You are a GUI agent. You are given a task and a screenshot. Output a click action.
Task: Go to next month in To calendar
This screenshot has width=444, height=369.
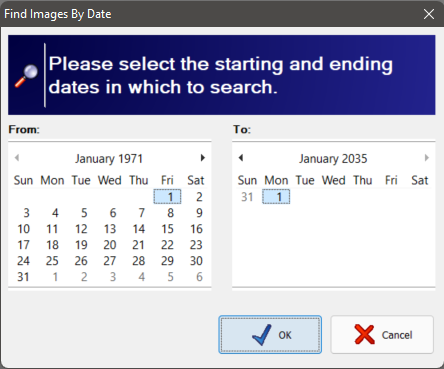pyautogui.click(x=427, y=158)
